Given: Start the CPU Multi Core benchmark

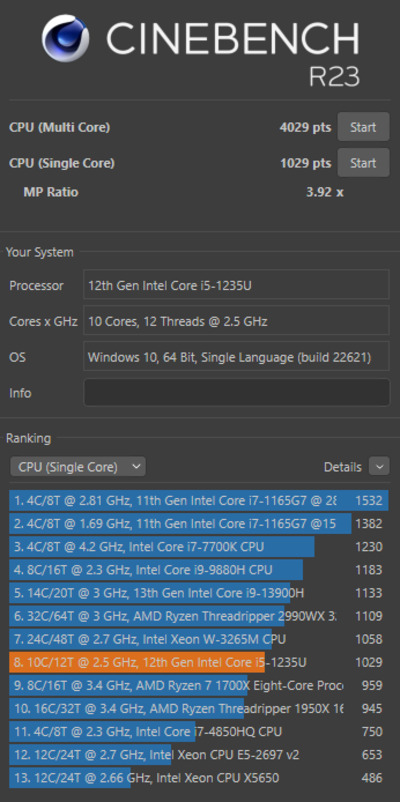Looking at the screenshot, I should click(x=363, y=127).
